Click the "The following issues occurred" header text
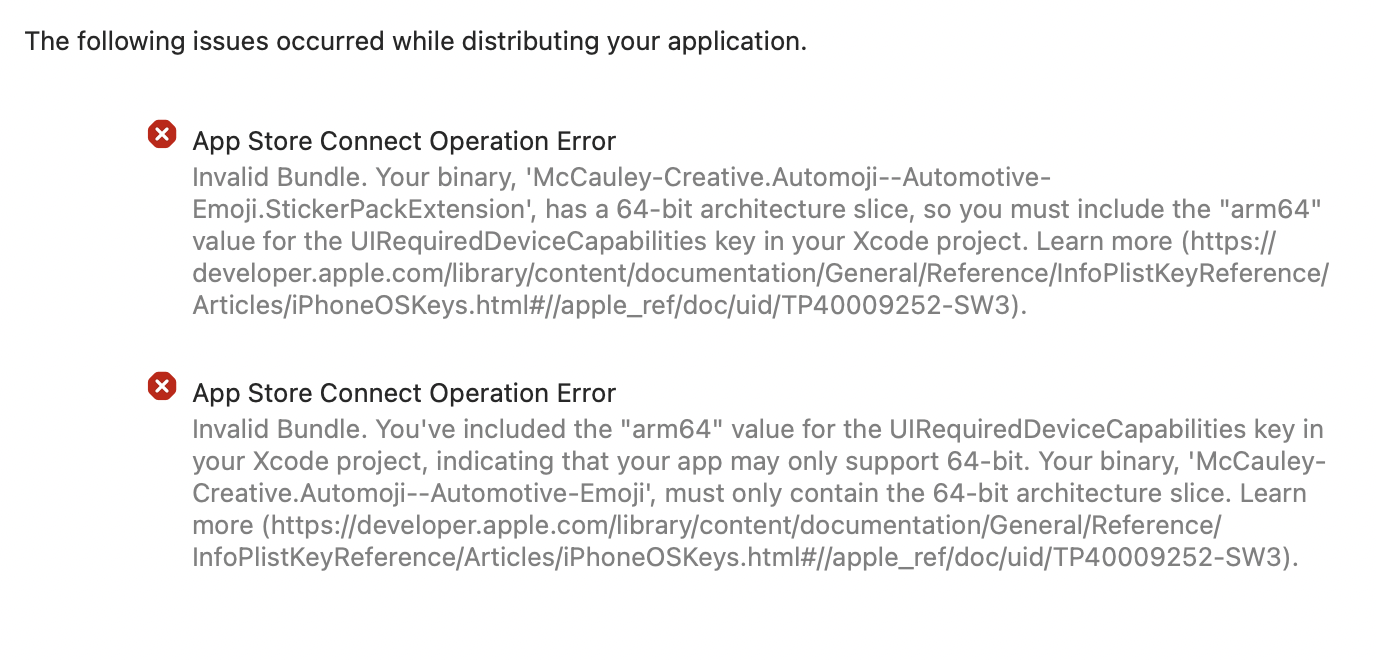The image size is (1376, 660). point(415,42)
